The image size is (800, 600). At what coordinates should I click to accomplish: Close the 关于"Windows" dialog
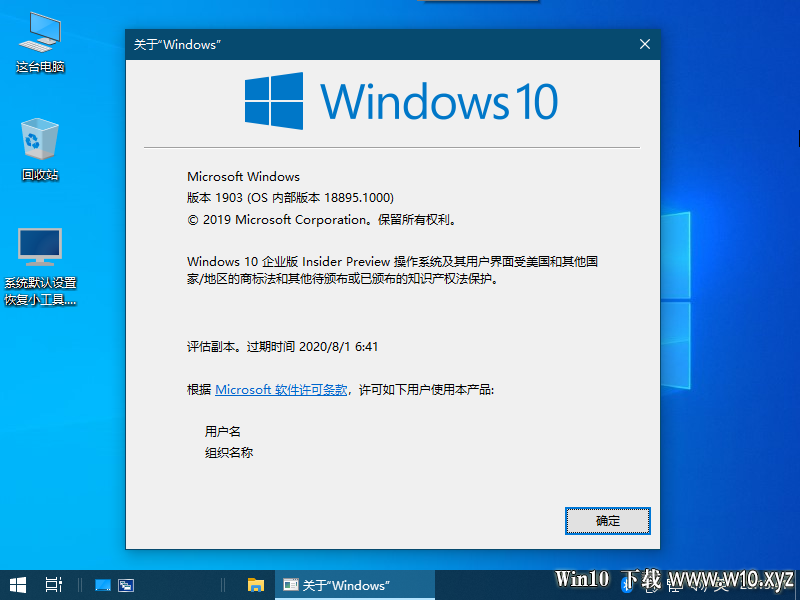click(x=645, y=44)
